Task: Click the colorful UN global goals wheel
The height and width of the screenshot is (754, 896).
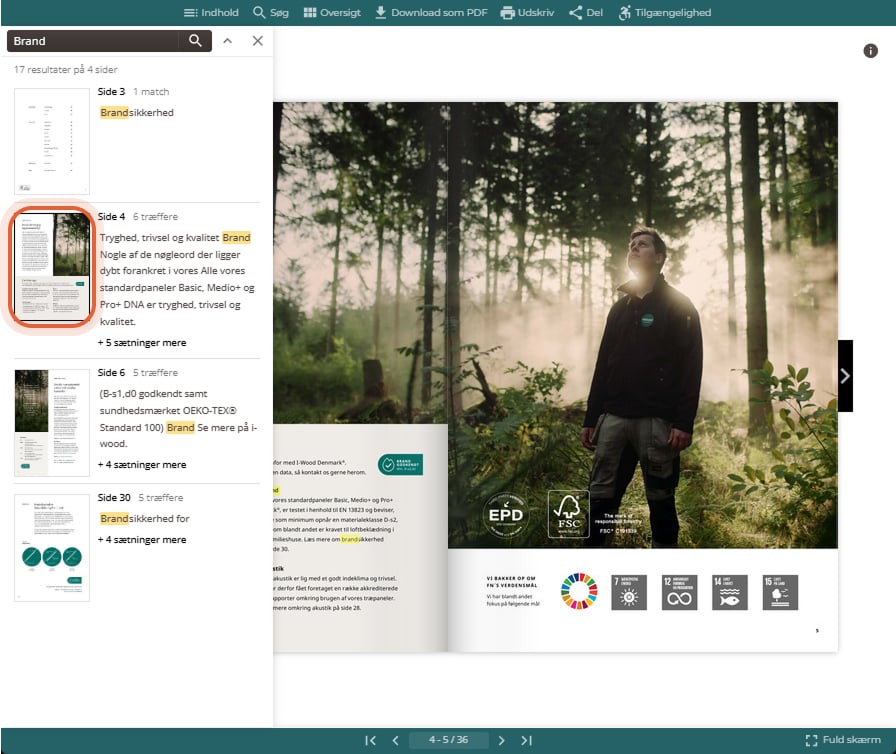Action: point(579,591)
